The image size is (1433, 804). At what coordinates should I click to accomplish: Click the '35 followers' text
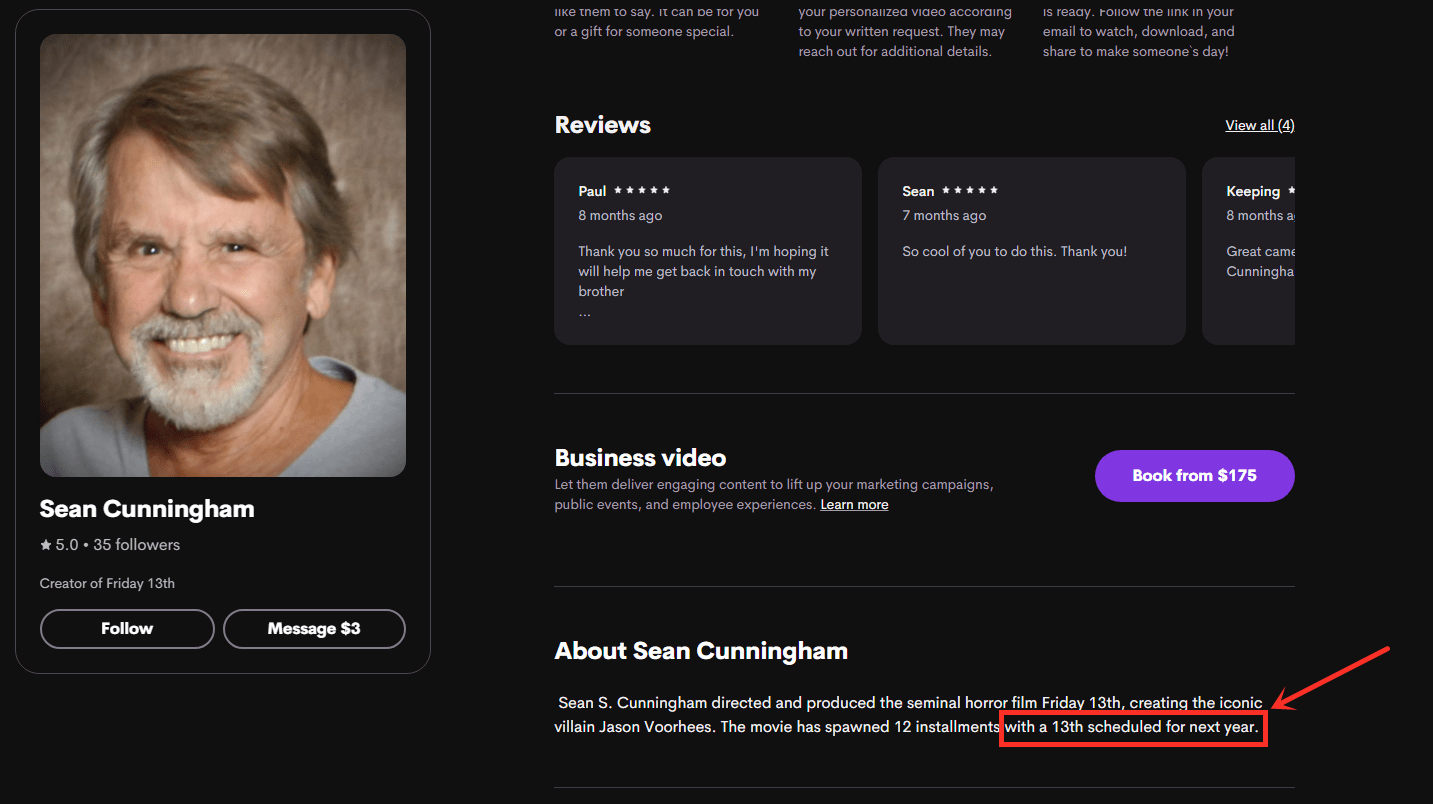pyautogui.click(x=137, y=545)
